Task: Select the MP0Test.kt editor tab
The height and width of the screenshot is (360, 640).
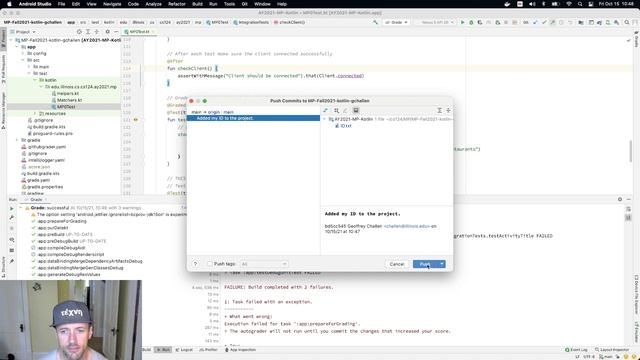Action: pos(139,32)
